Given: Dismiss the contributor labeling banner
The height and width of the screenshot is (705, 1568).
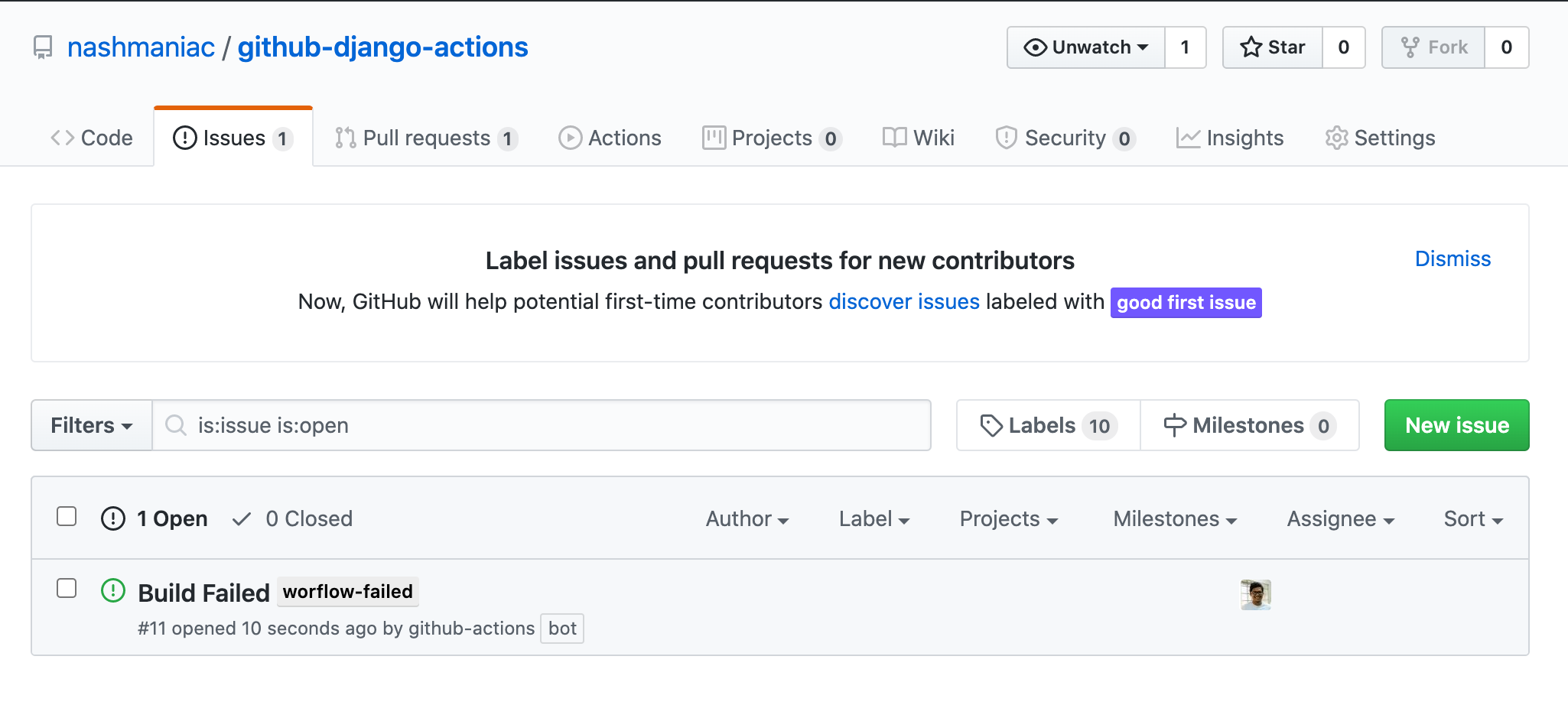Looking at the screenshot, I should coord(1452,258).
